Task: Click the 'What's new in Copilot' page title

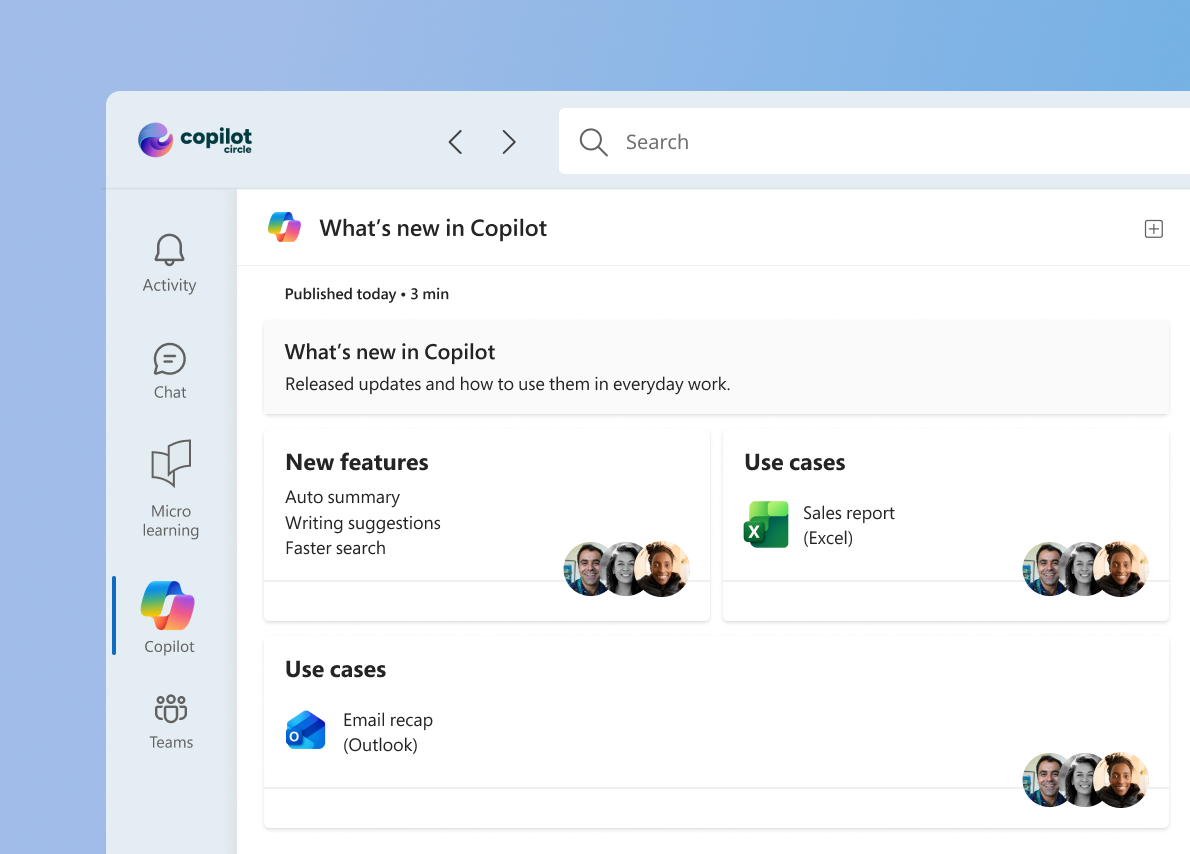Action: (x=433, y=228)
